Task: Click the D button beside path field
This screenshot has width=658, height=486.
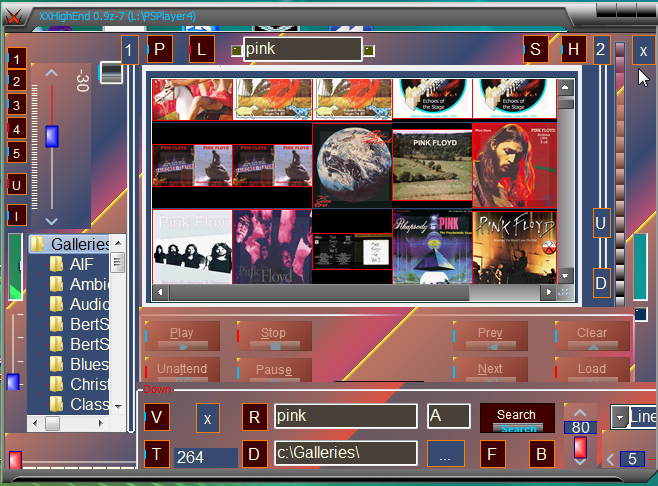Action: pos(255,454)
